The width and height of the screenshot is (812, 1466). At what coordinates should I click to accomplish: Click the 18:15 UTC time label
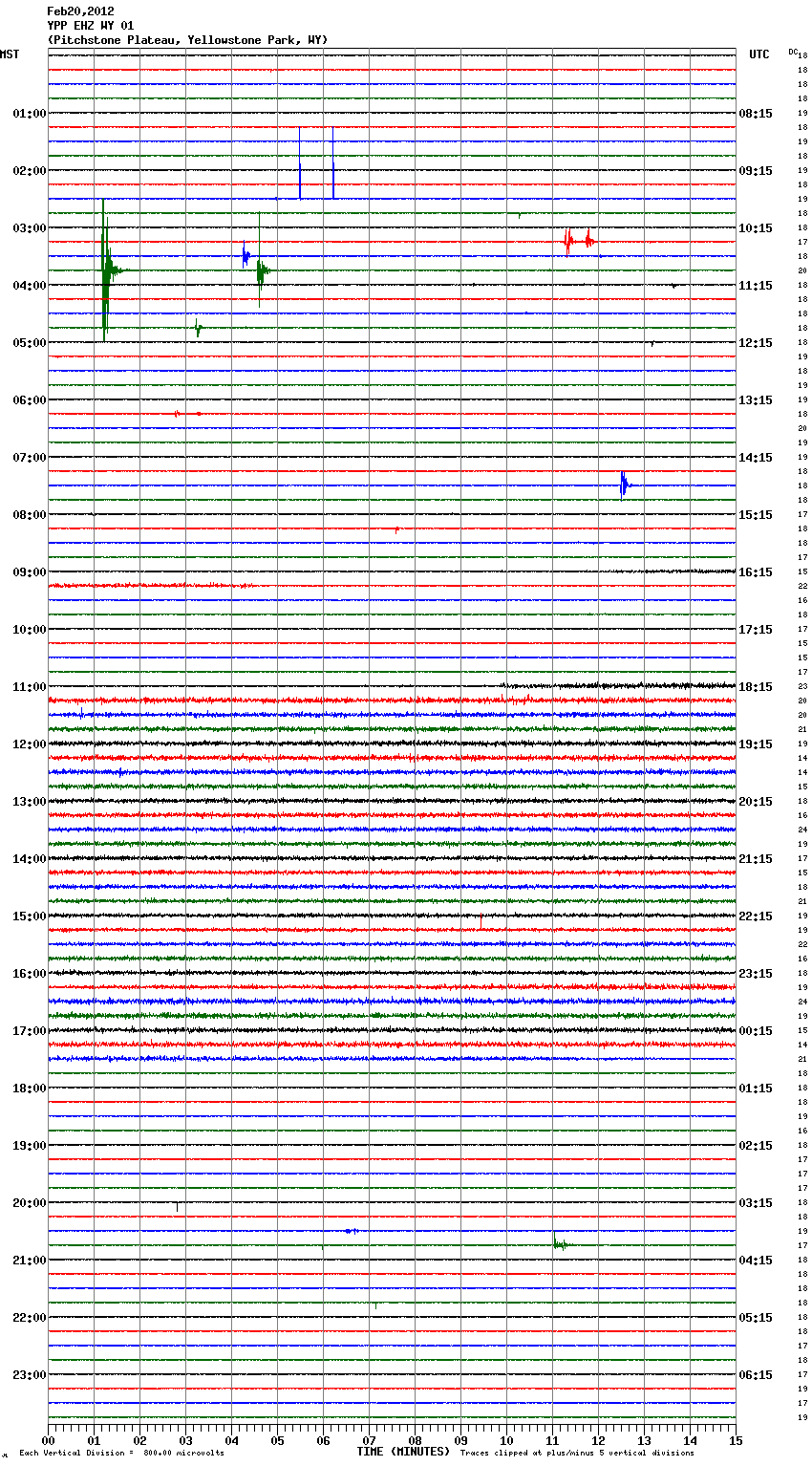[x=756, y=687]
